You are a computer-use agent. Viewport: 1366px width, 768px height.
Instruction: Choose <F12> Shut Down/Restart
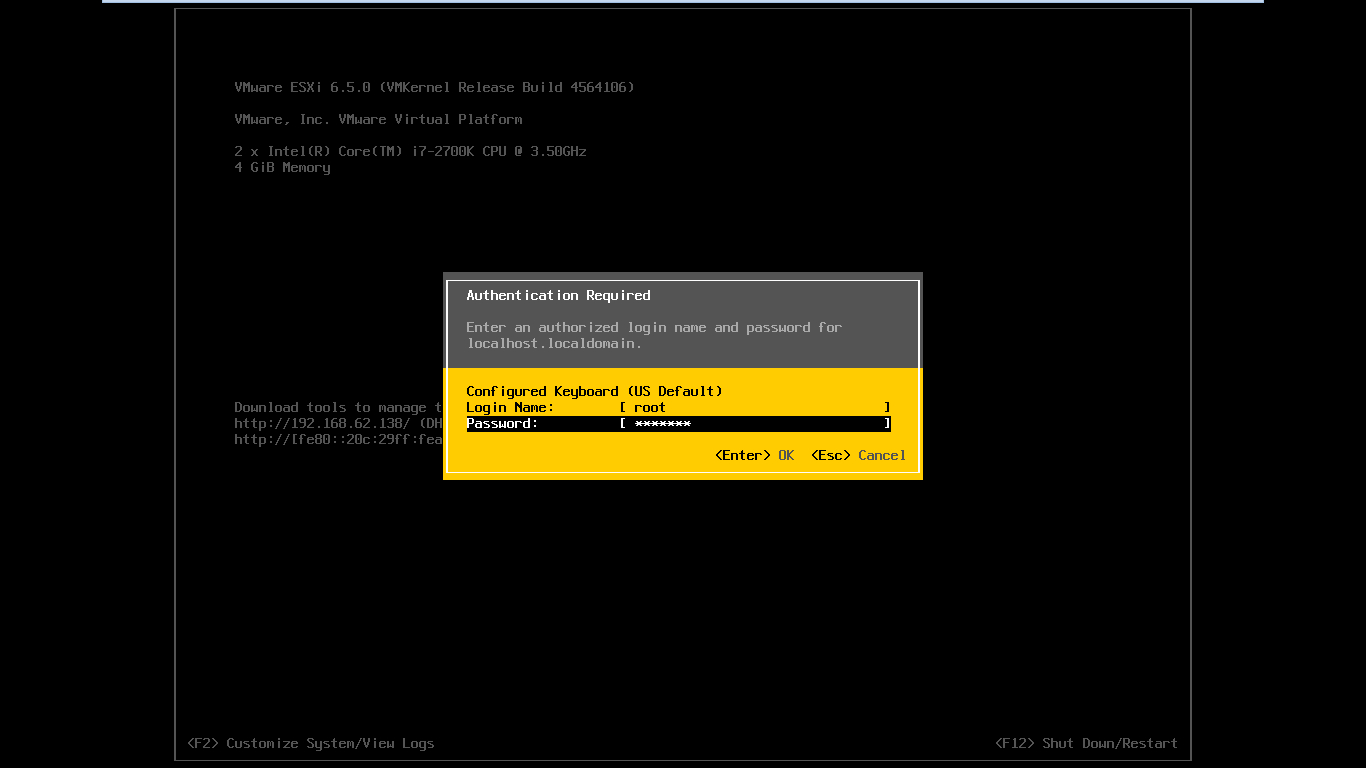point(1087,743)
